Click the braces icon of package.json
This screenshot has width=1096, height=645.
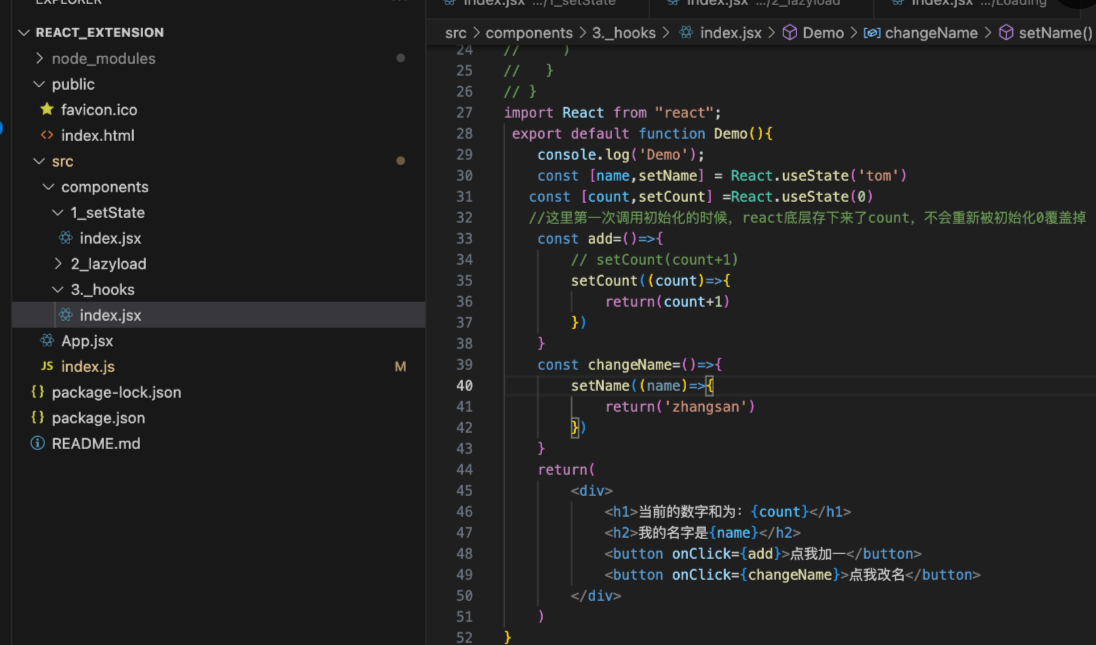pyautogui.click(x=38, y=418)
